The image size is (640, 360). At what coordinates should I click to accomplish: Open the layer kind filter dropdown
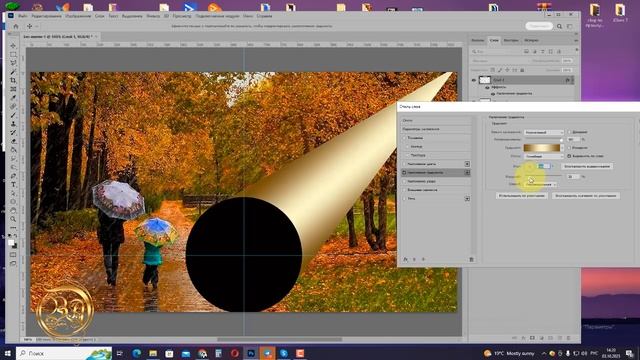(x=497, y=51)
